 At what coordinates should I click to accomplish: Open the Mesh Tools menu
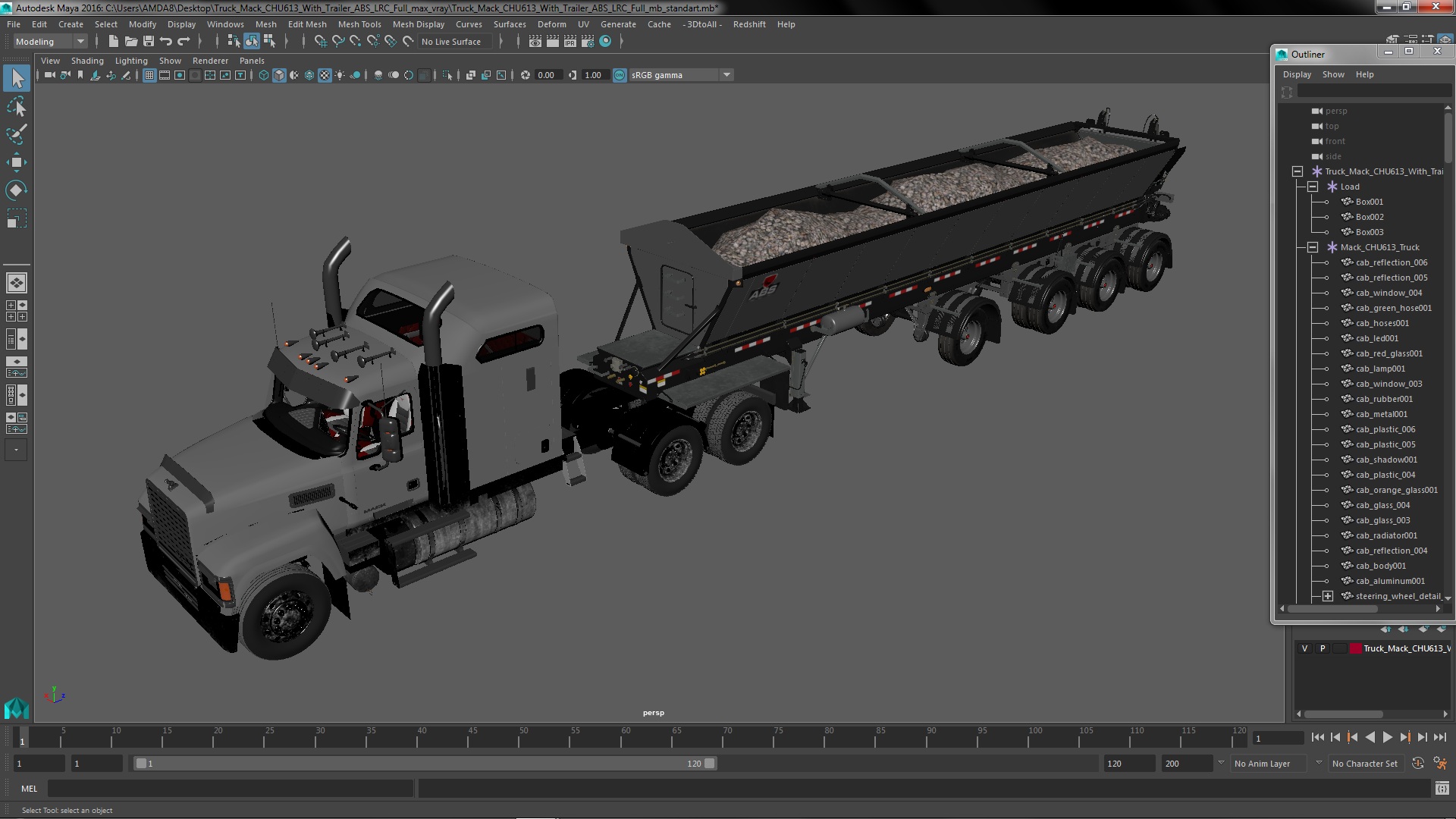(359, 24)
